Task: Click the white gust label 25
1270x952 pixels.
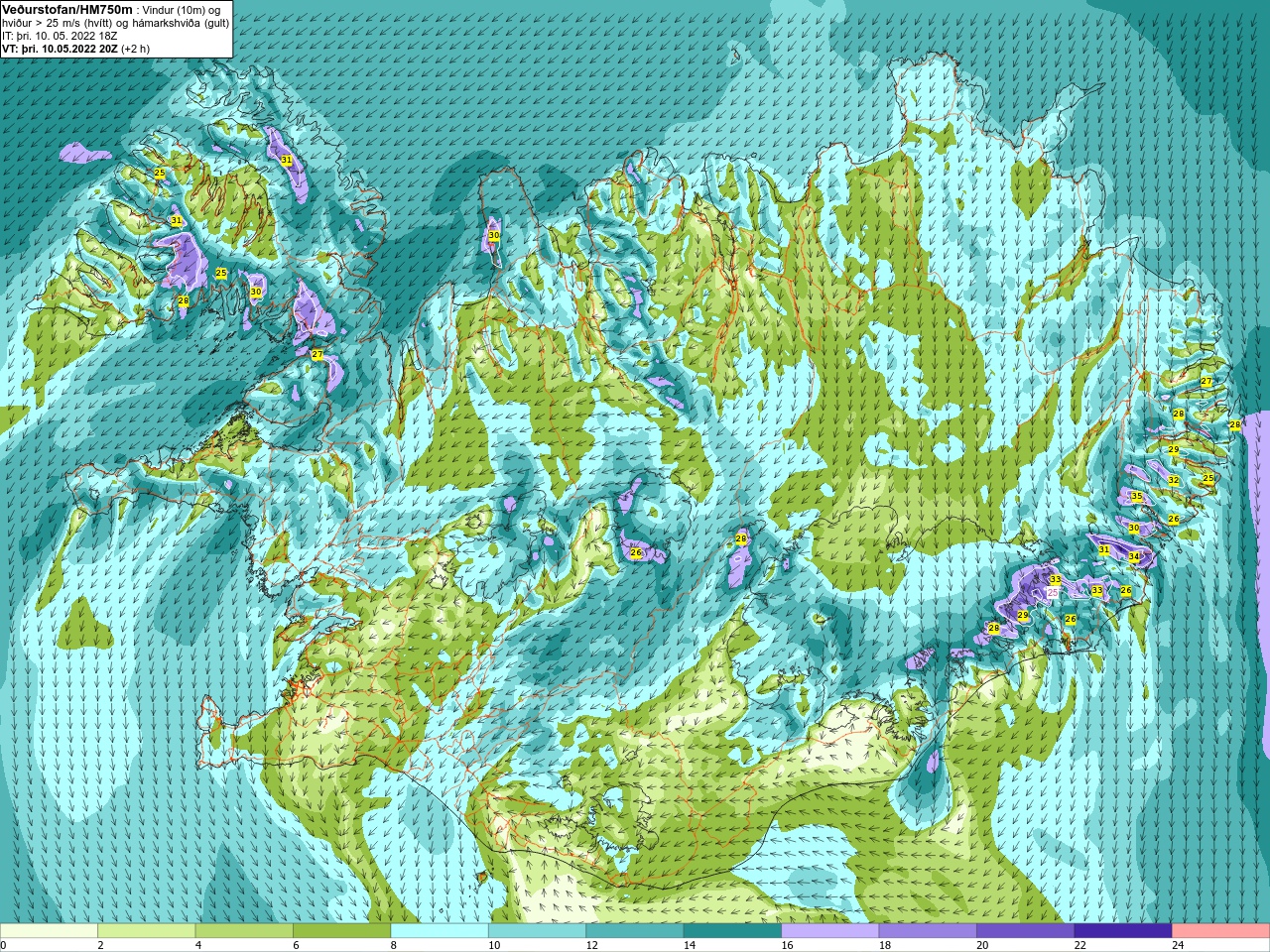Action: (x=1053, y=592)
